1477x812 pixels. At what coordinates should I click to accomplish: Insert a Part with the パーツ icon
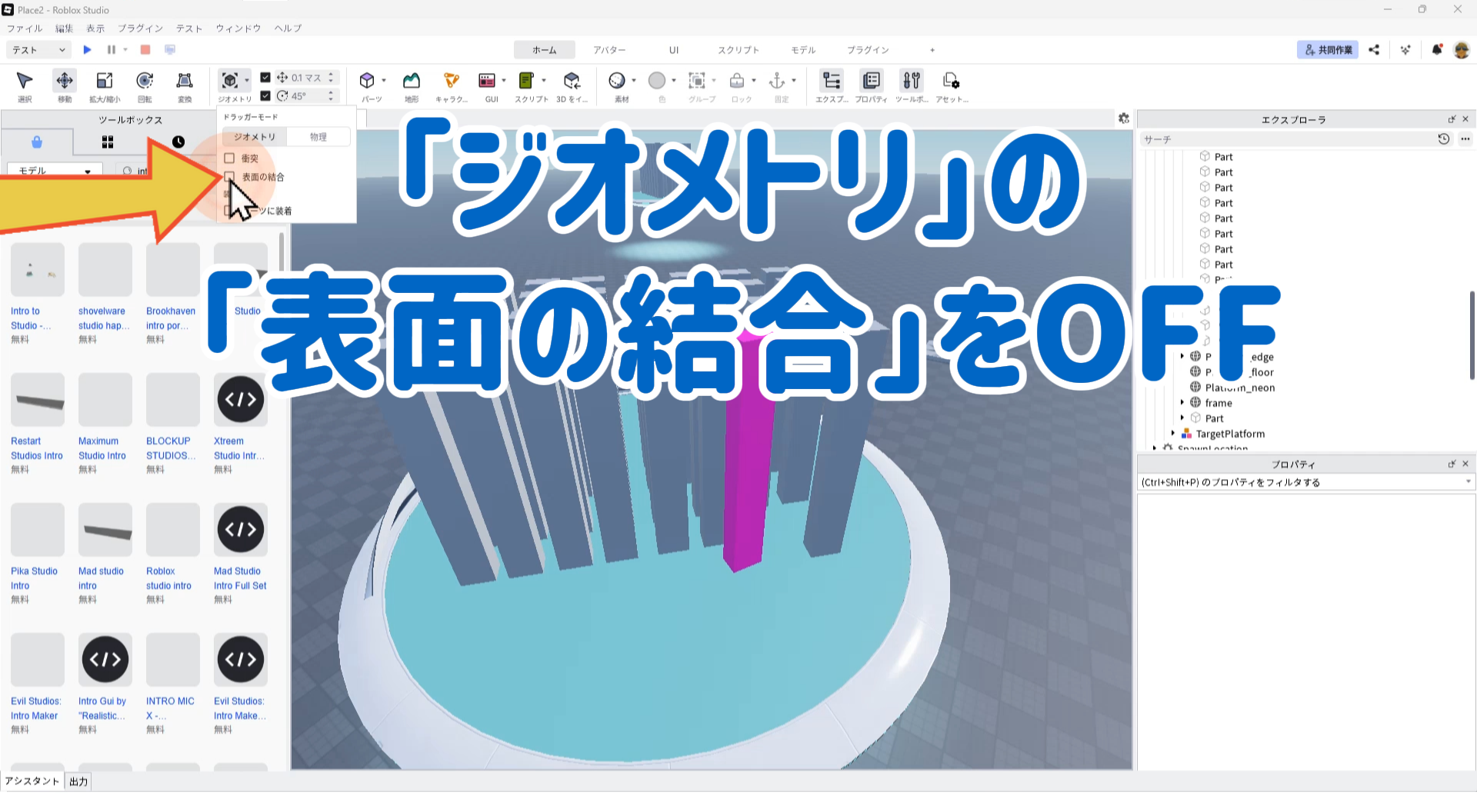point(368,81)
